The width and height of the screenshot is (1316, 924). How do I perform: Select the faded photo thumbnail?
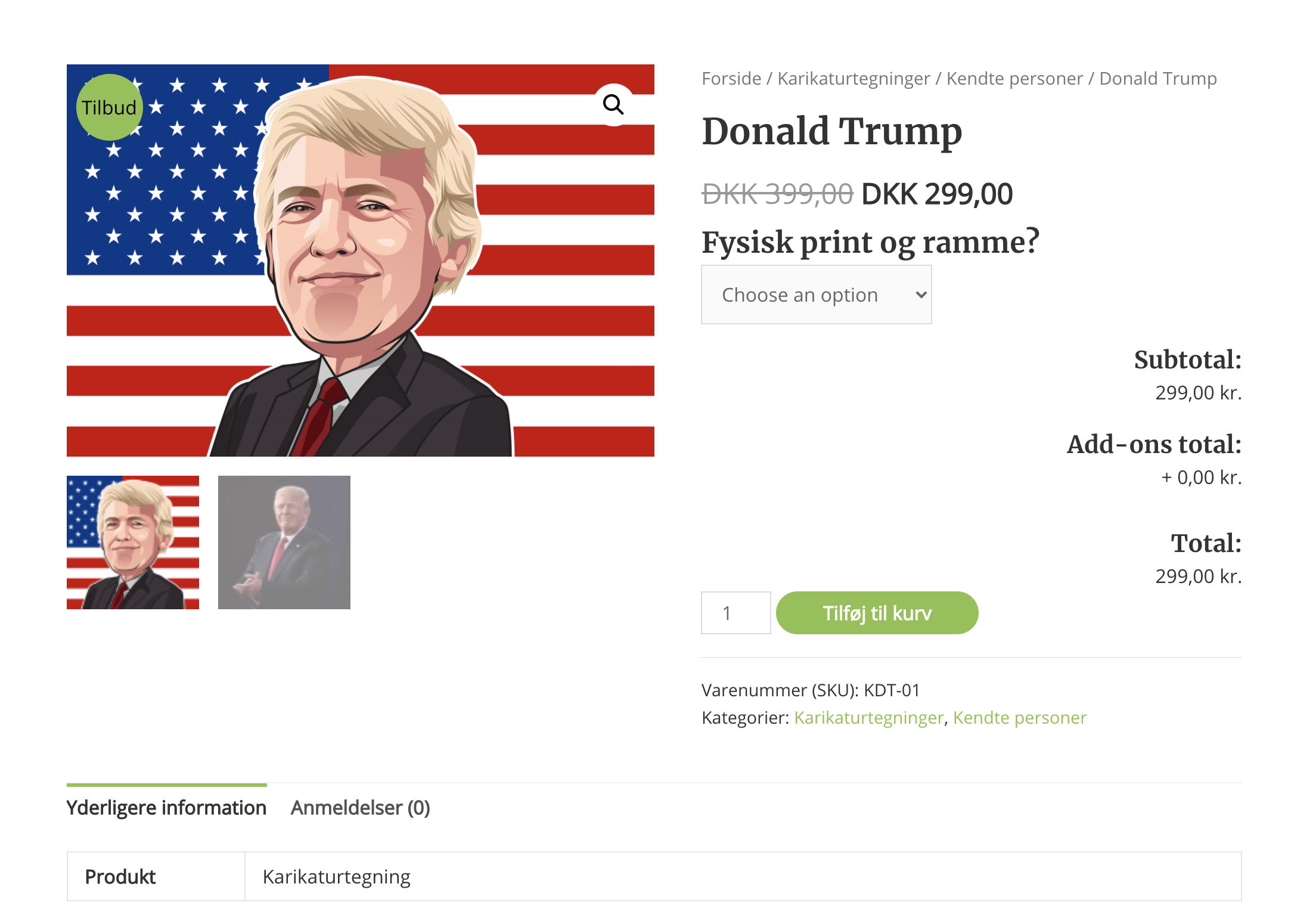[x=284, y=542]
